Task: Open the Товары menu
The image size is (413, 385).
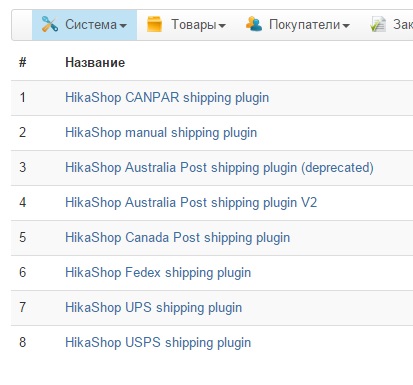Action: (x=186, y=25)
